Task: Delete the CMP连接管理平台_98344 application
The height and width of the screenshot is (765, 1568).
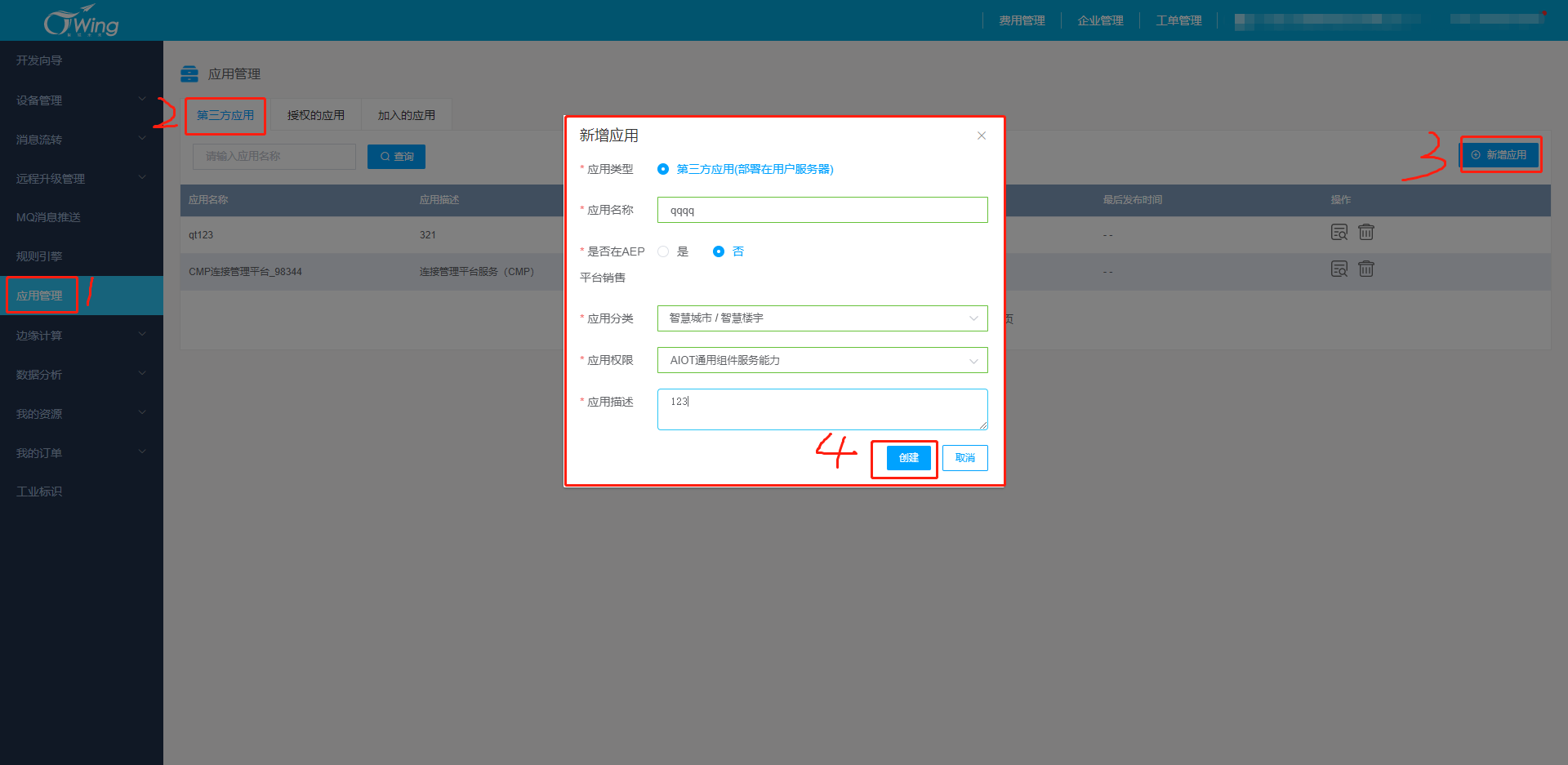Action: coord(1366,269)
